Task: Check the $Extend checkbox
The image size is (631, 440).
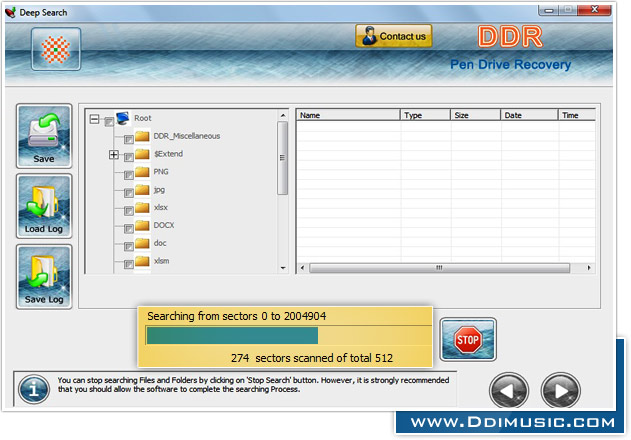Action: pyautogui.click(x=129, y=157)
